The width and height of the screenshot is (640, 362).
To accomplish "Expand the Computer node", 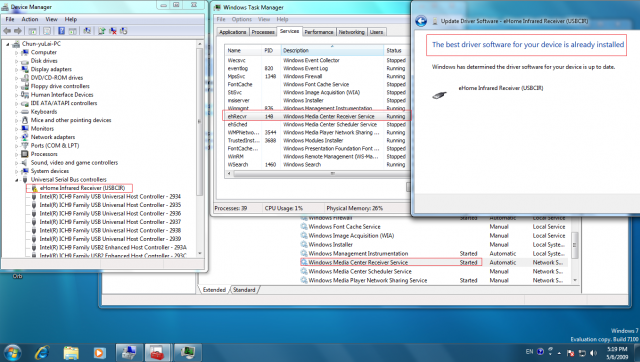I will [x=17, y=53].
